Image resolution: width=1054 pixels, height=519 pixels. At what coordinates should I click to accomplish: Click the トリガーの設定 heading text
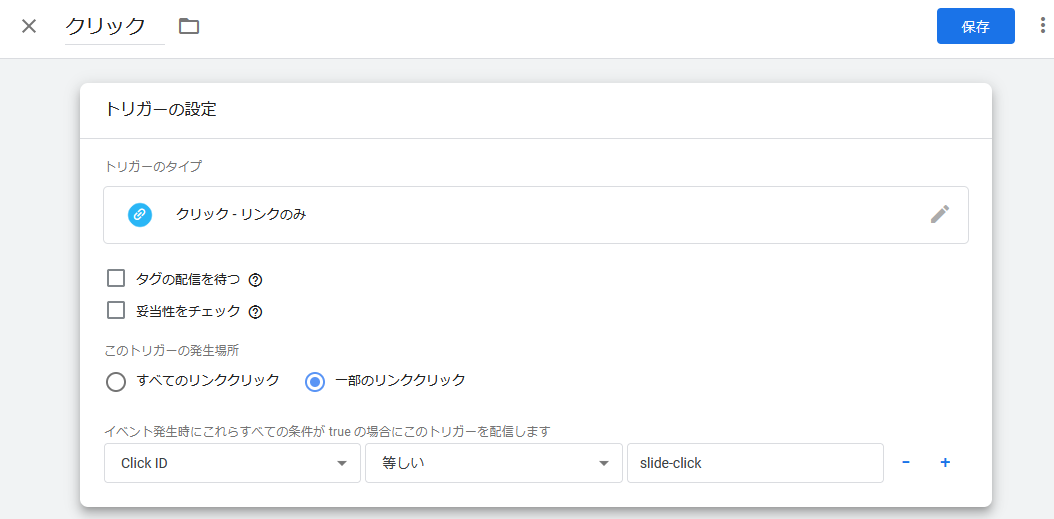coord(161,110)
